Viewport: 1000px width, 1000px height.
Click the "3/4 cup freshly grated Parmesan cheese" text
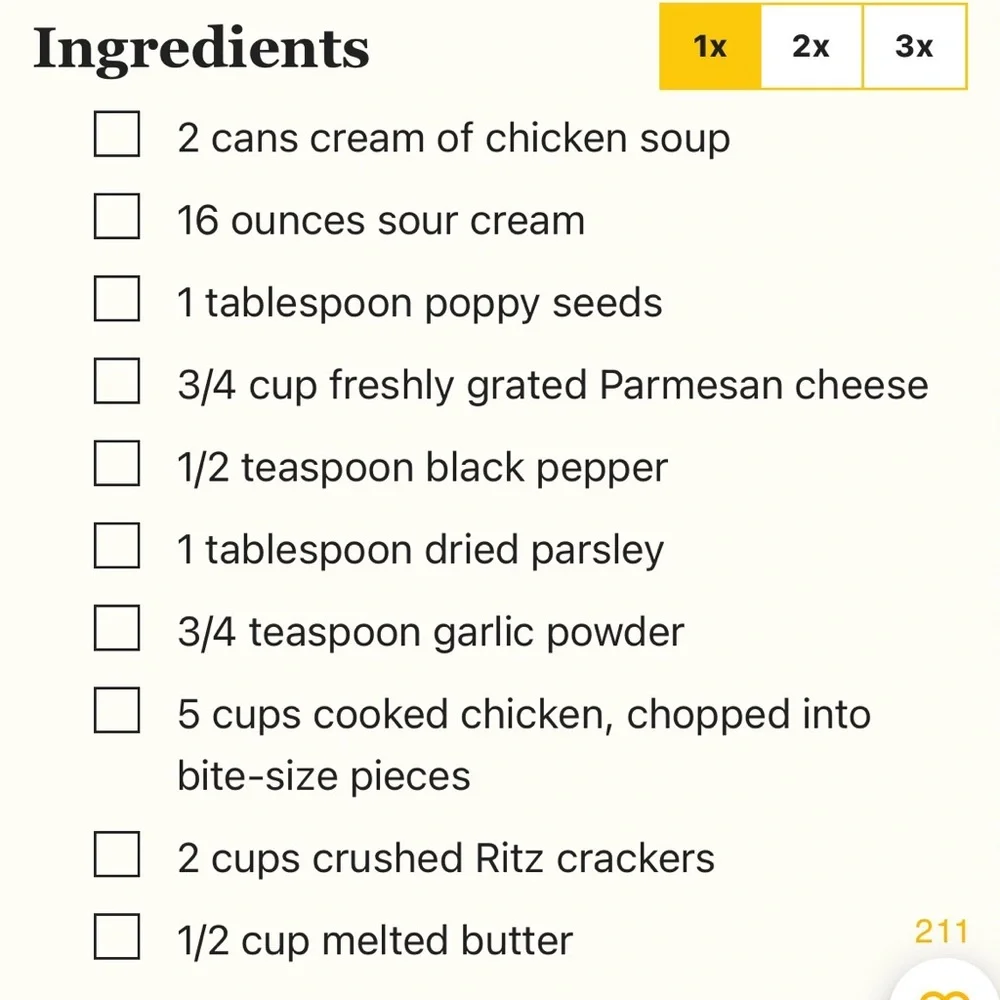(553, 385)
